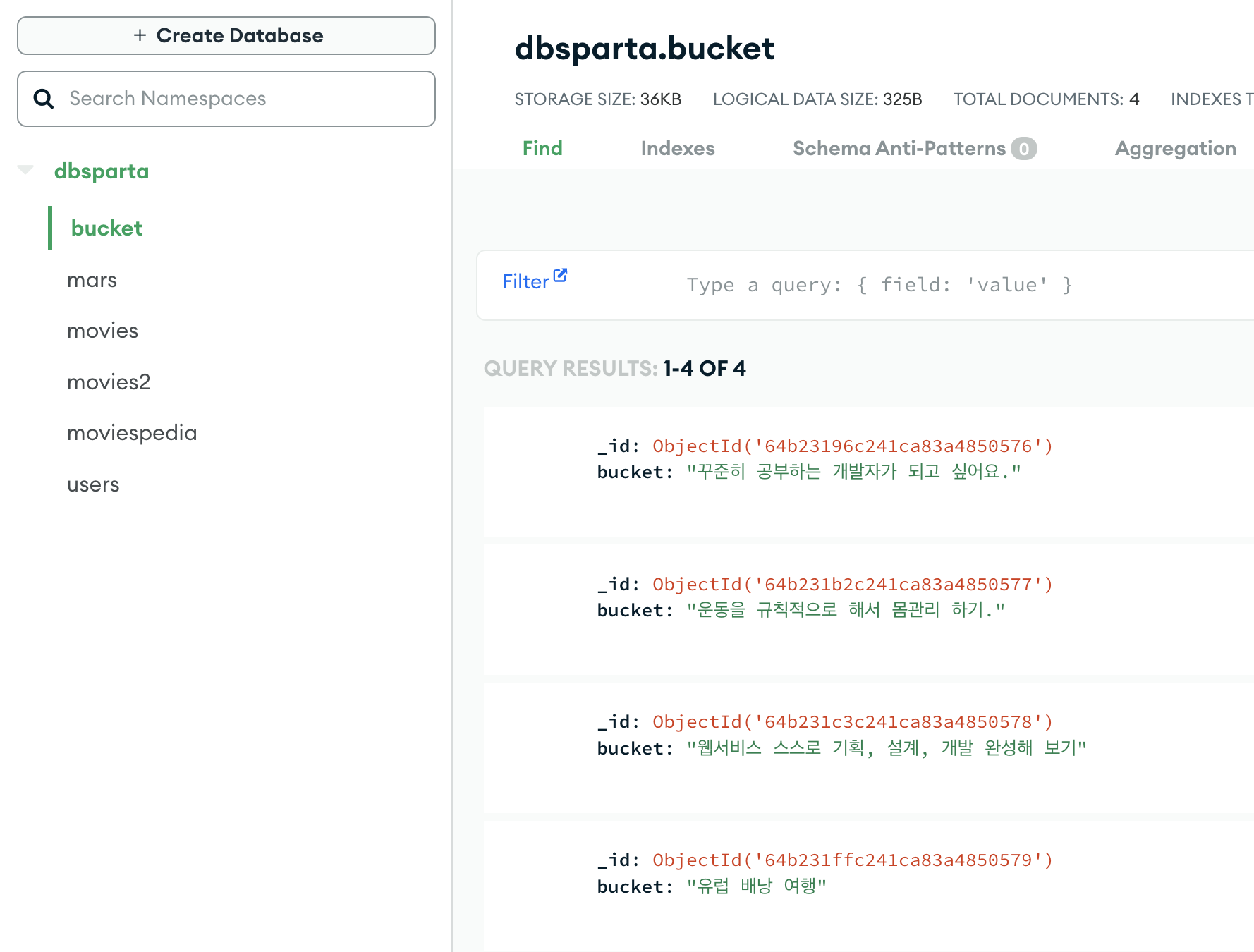The height and width of the screenshot is (952, 1254).
Task: Click the dbsparta.bucket namespace heading
Action: click(645, 48)
